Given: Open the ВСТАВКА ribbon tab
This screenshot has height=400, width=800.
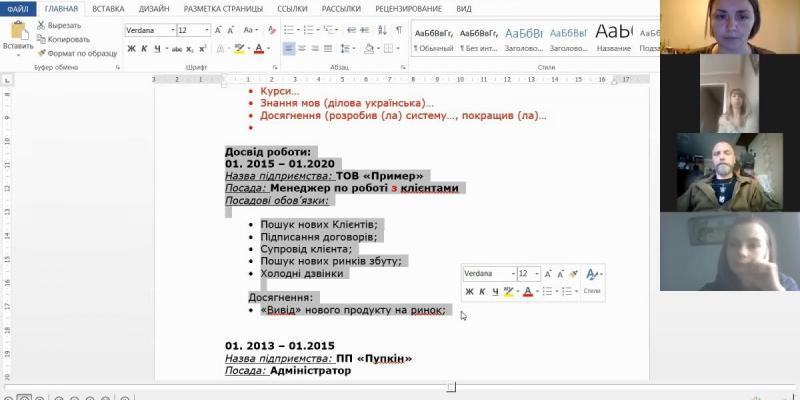Looking at the screenshot, I should coord(107,8).
